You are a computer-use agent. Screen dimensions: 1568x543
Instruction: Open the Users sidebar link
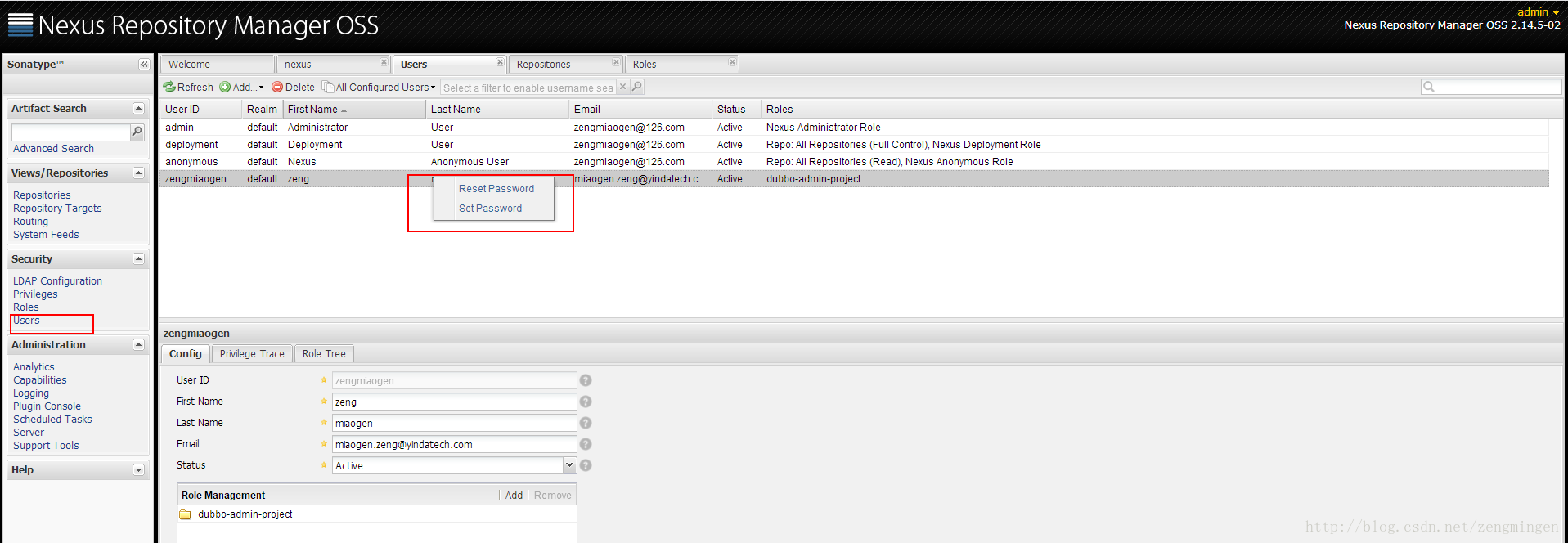tap(26, 321)
